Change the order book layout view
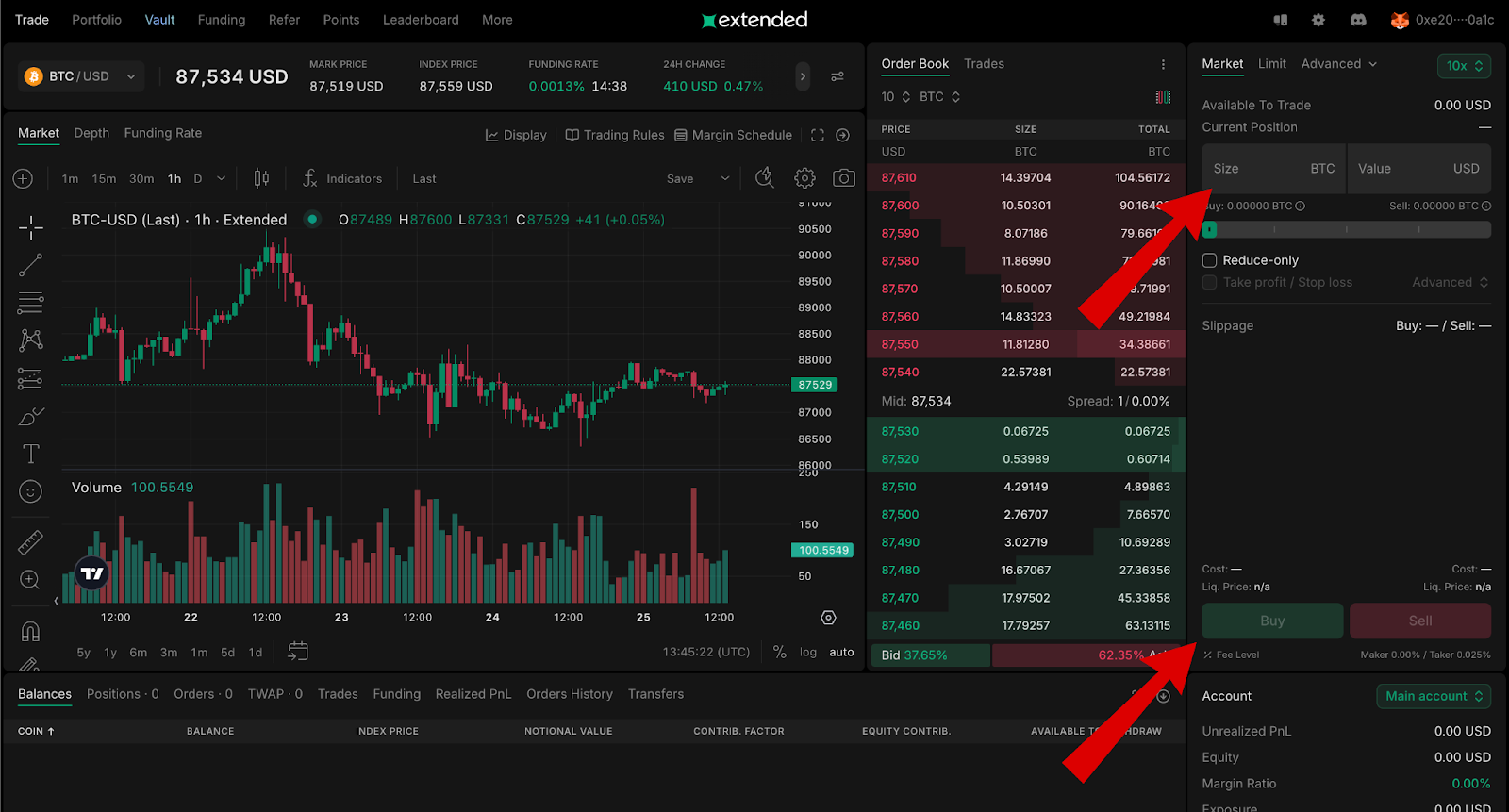 1163,96
